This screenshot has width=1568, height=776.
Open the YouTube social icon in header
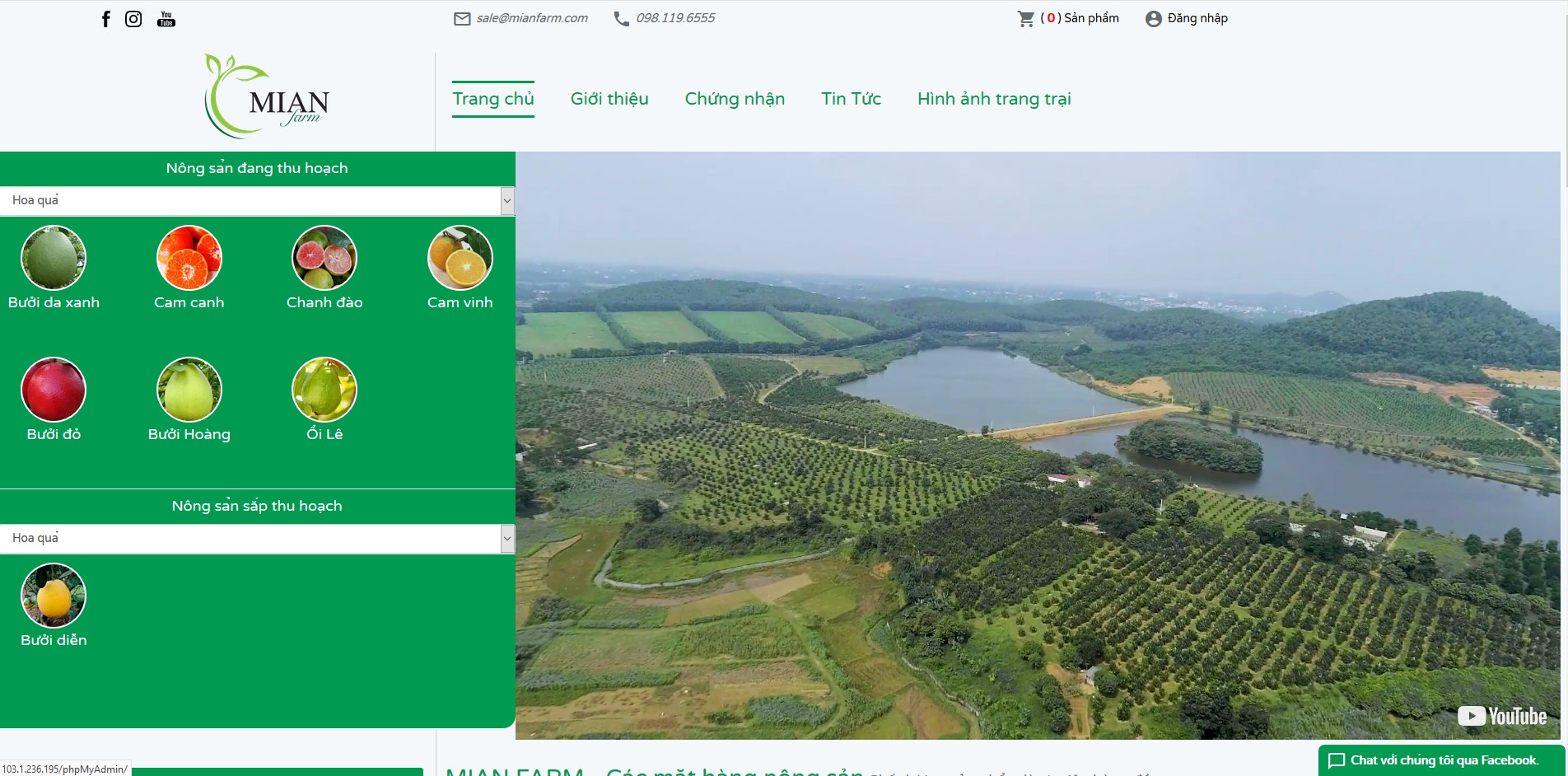pyautogui.click(x=166, y=19)
